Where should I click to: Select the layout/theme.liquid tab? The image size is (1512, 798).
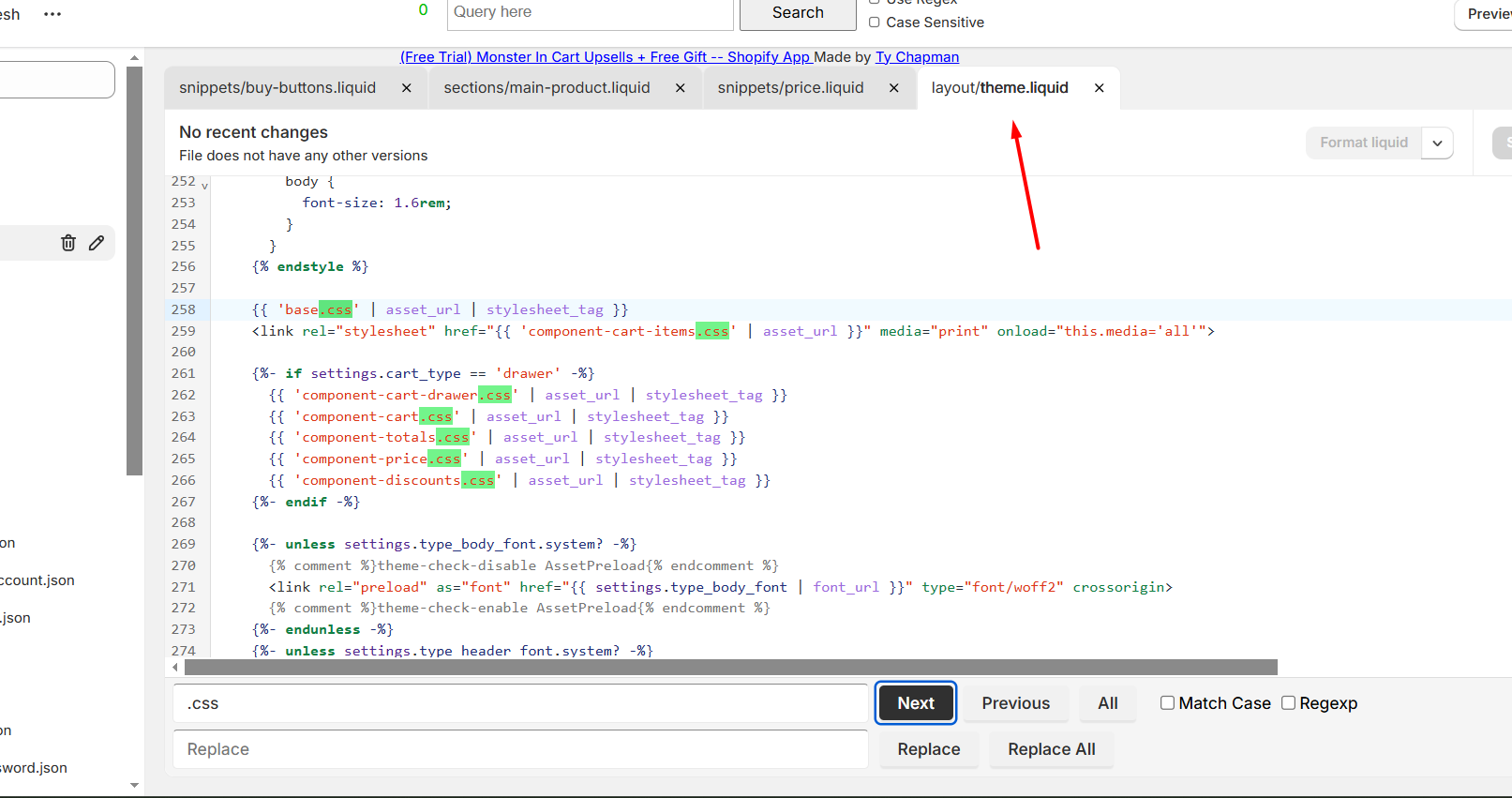(999, 87)
